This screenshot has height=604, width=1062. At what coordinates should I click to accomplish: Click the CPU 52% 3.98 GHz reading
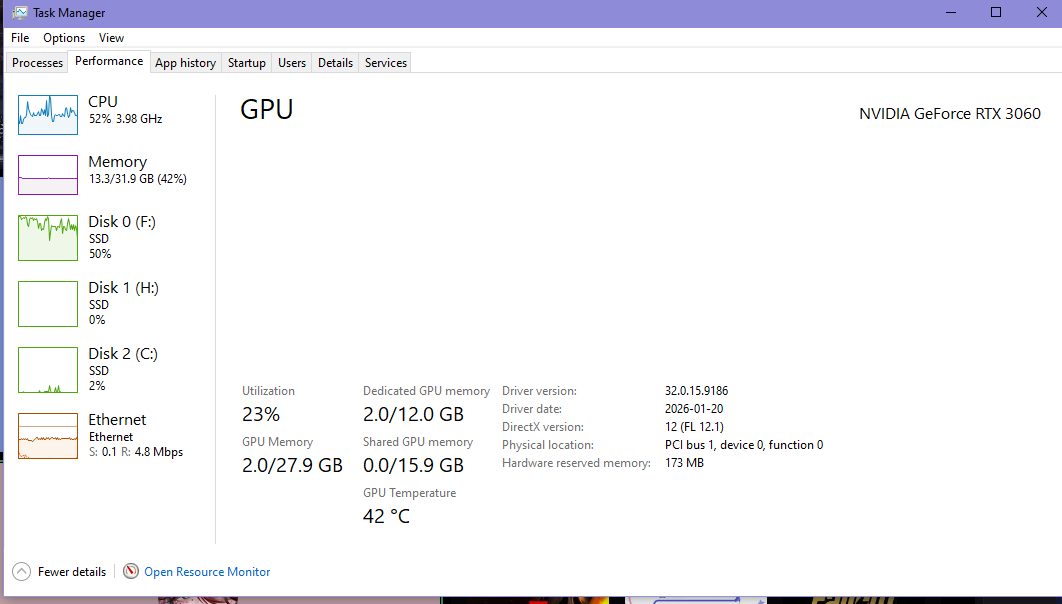(125, 118)
